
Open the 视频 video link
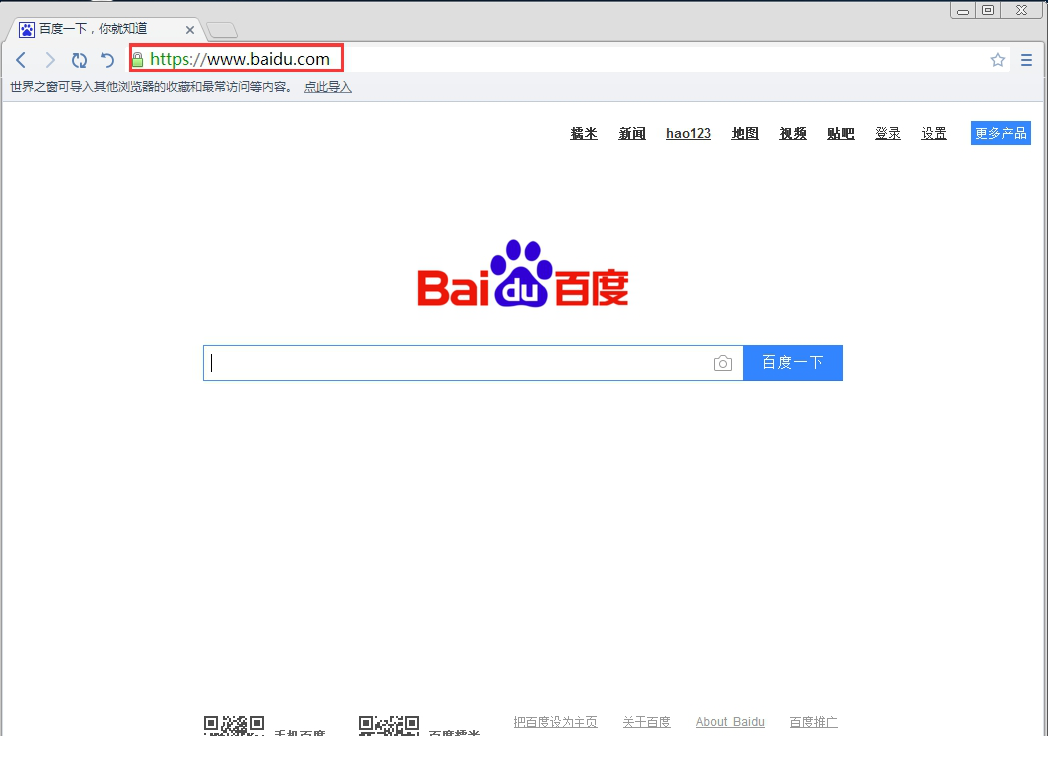click(793, 134)
